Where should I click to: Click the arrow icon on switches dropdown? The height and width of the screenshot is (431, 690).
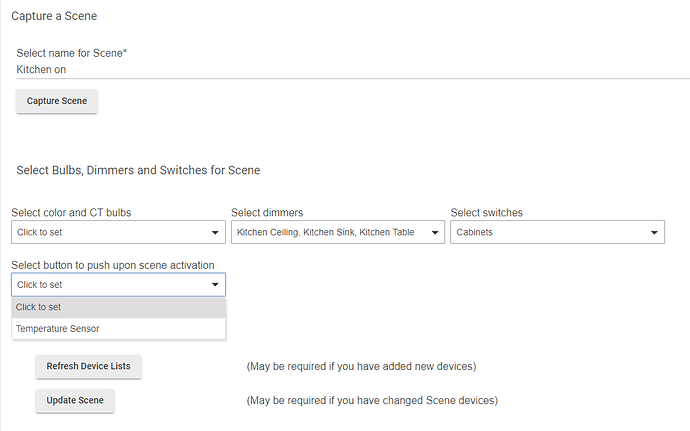(x=654, y=232)
